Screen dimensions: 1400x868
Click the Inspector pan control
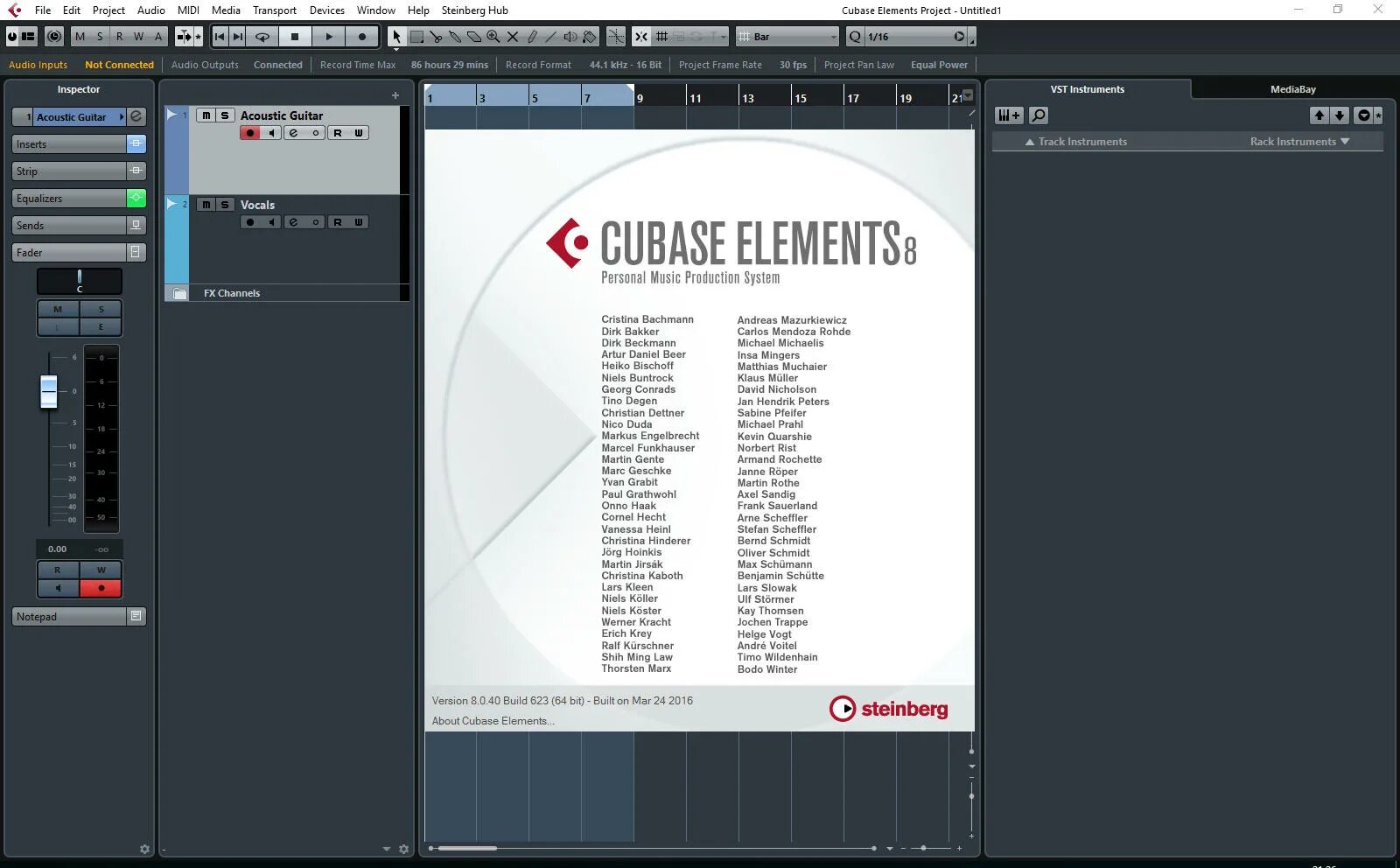click(80, 281)
